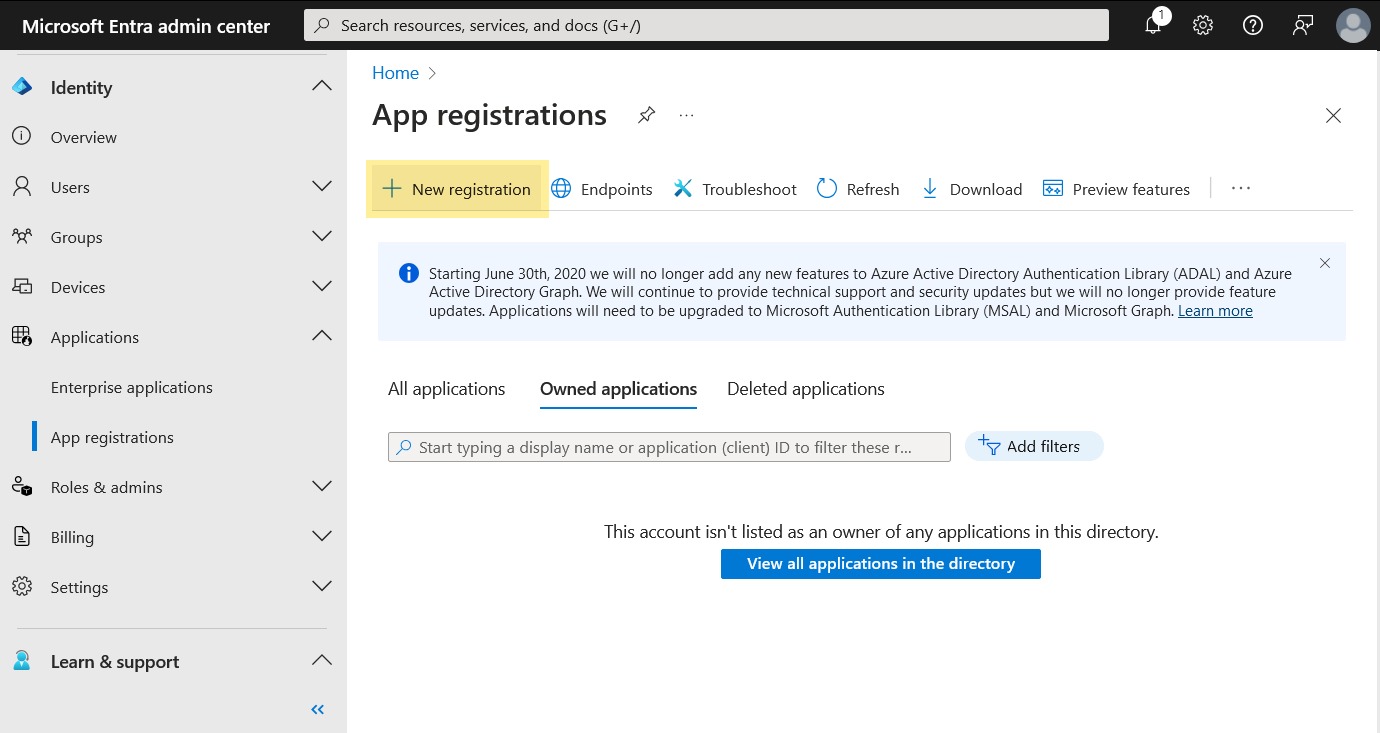1380x733 pixels.
Task: Click the Download toolbar label
Action: [x=986, y=189]
